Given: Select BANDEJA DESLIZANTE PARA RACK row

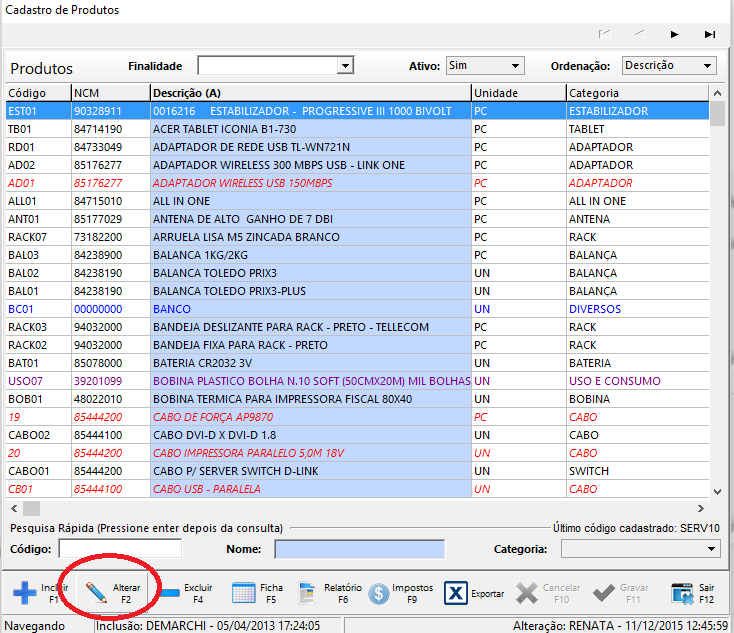Looking at the screenshot, I should [358, 327].
